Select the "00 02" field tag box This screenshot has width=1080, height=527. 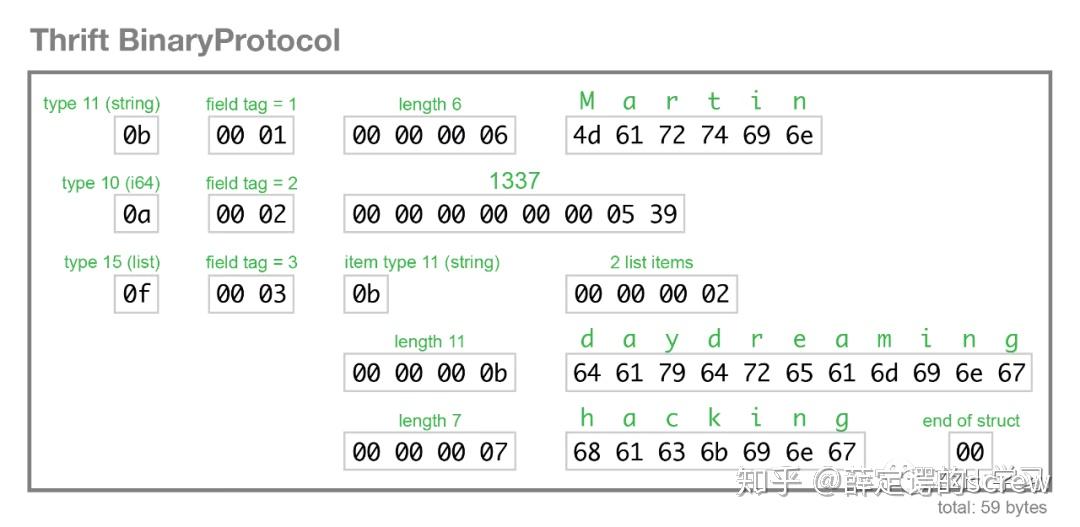click(251, 214)
